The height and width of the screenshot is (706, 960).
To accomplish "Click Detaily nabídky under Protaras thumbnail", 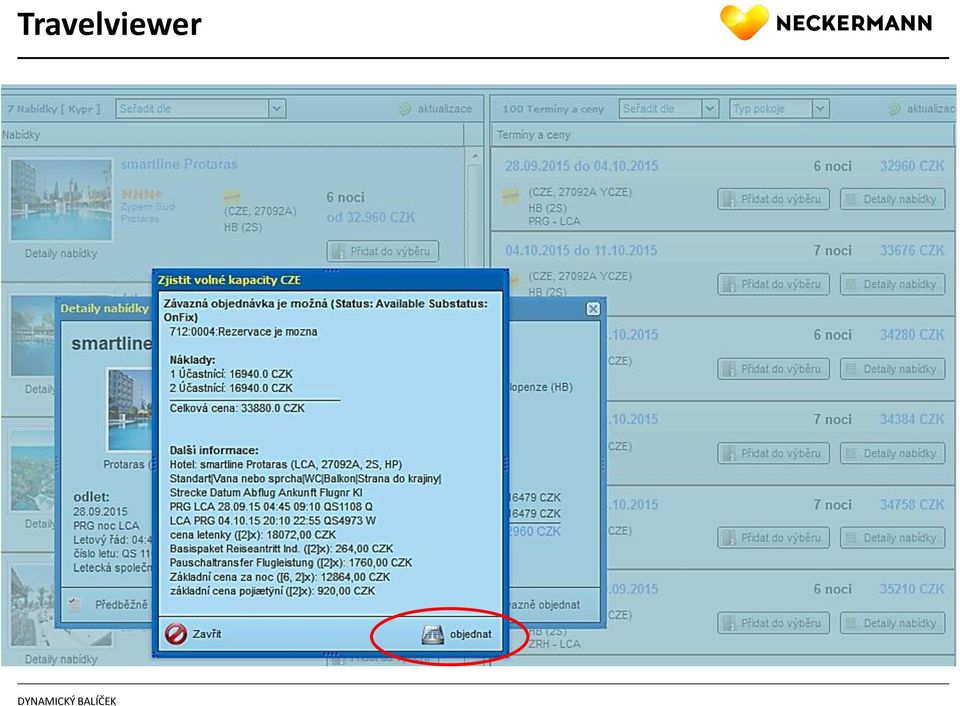I will click(61, 253).
